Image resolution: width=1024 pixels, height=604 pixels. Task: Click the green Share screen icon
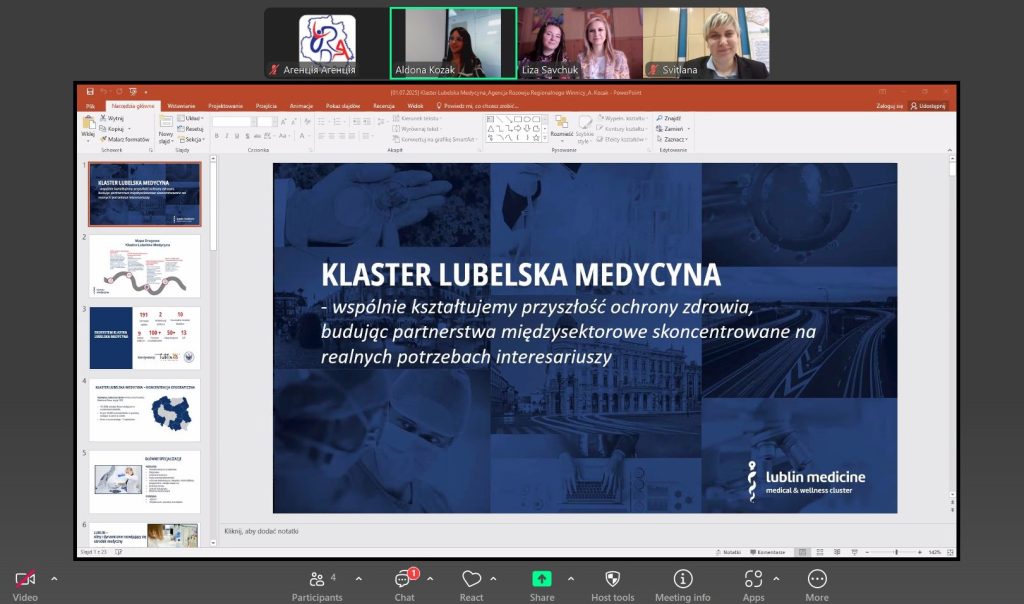click(x=541, y=579)
